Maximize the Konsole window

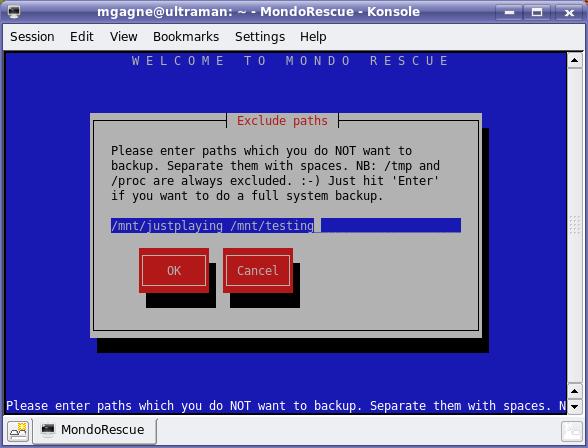[537, 12]
